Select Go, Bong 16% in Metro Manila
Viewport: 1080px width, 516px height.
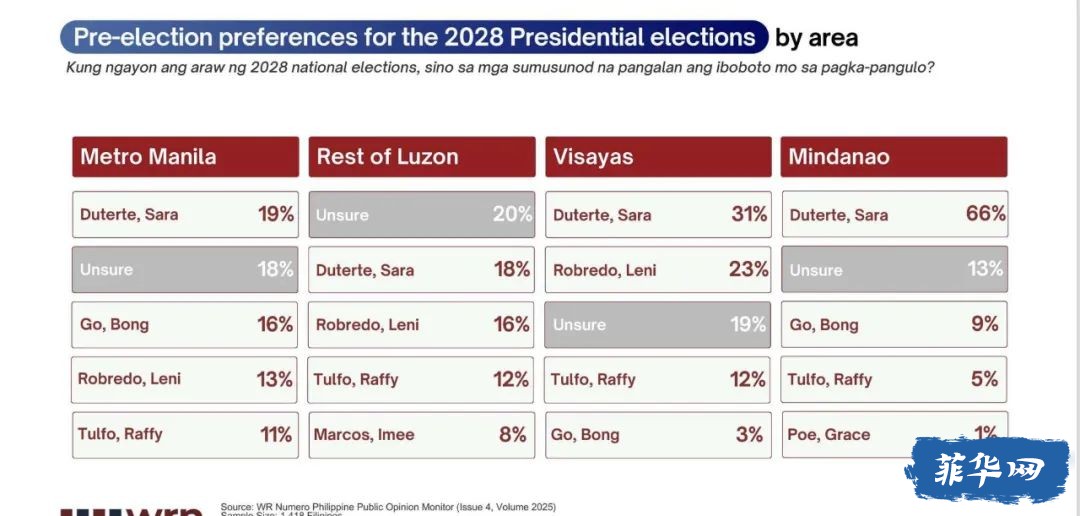coord(185,324)
